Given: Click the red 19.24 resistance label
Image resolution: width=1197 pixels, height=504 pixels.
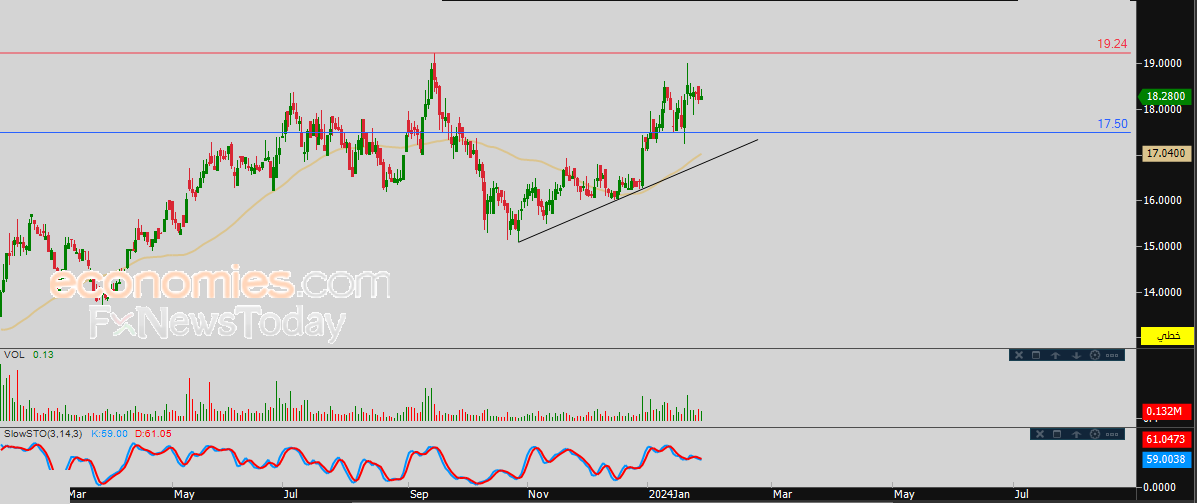Looking at the screenshot, I should (1112, 44).
